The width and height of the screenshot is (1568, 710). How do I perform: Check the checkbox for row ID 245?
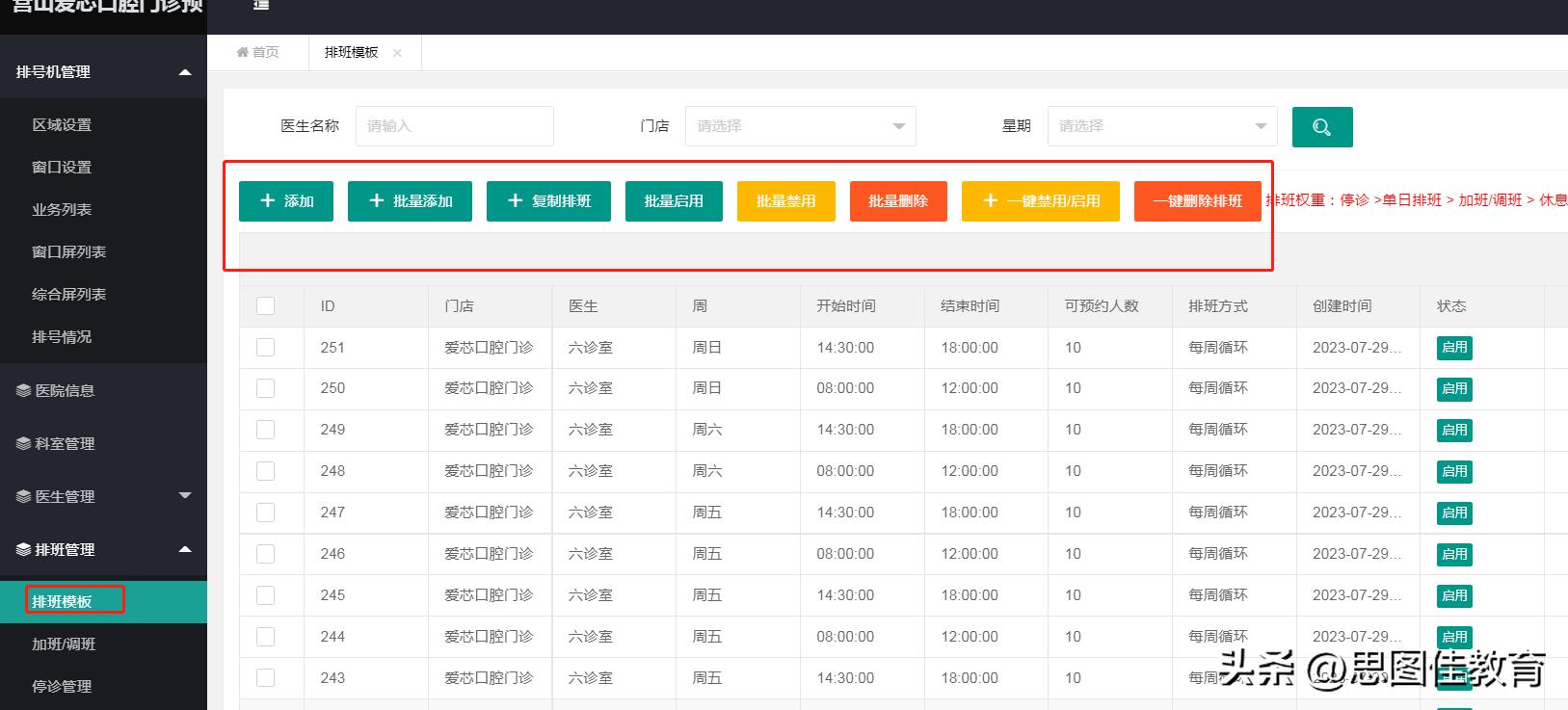click(x=266, y=595)
